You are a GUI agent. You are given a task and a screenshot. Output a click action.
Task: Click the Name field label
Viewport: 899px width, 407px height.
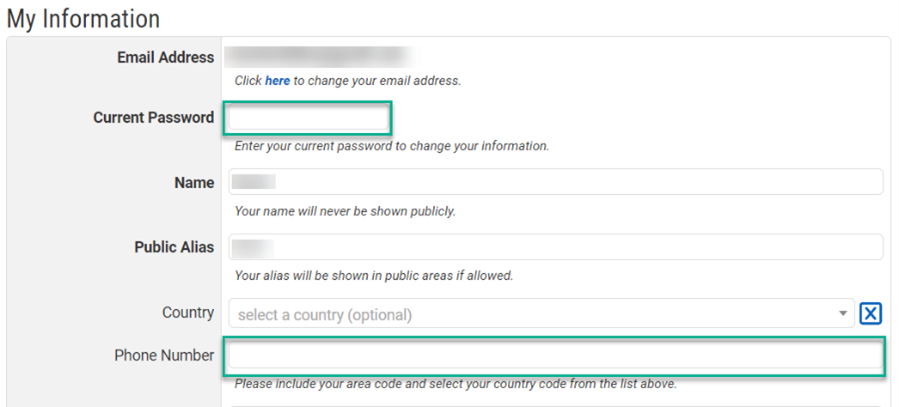click(x=194, y=183)
